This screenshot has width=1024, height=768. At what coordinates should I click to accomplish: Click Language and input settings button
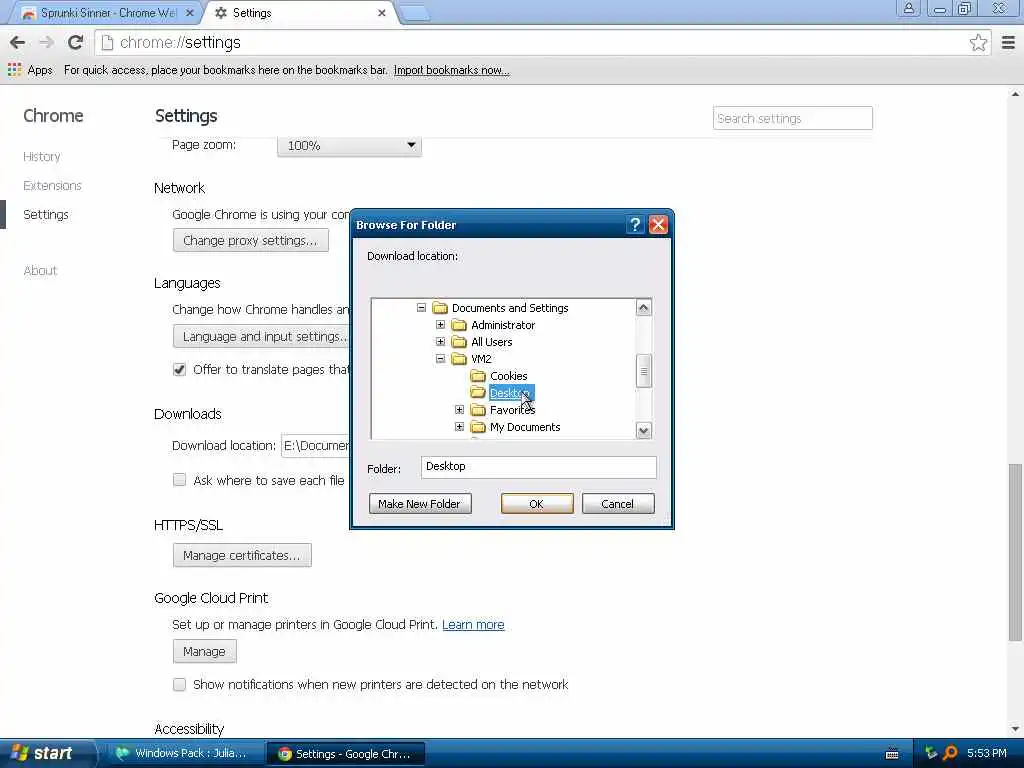(263, 336)
